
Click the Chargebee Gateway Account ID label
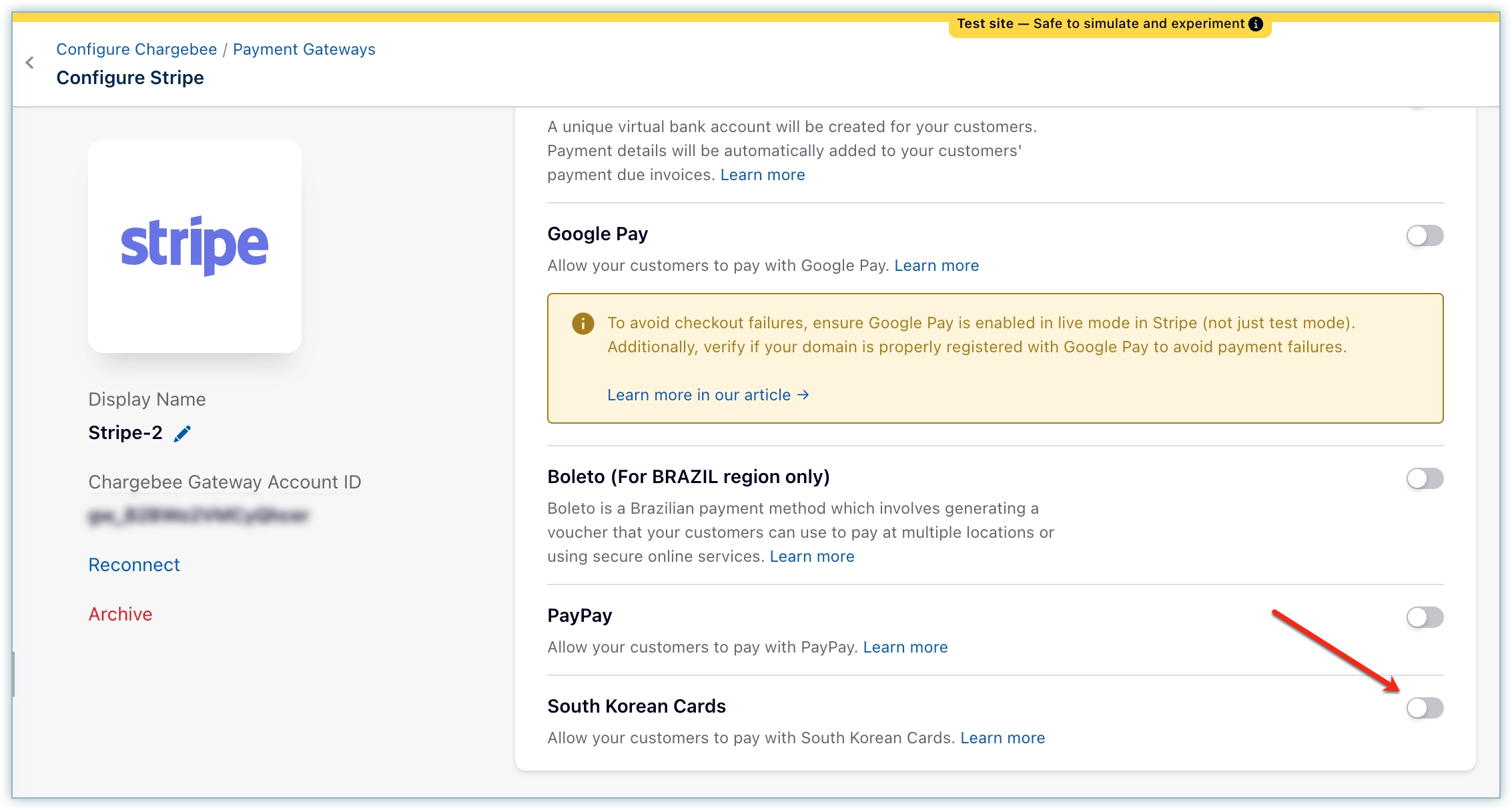(225, 482)
